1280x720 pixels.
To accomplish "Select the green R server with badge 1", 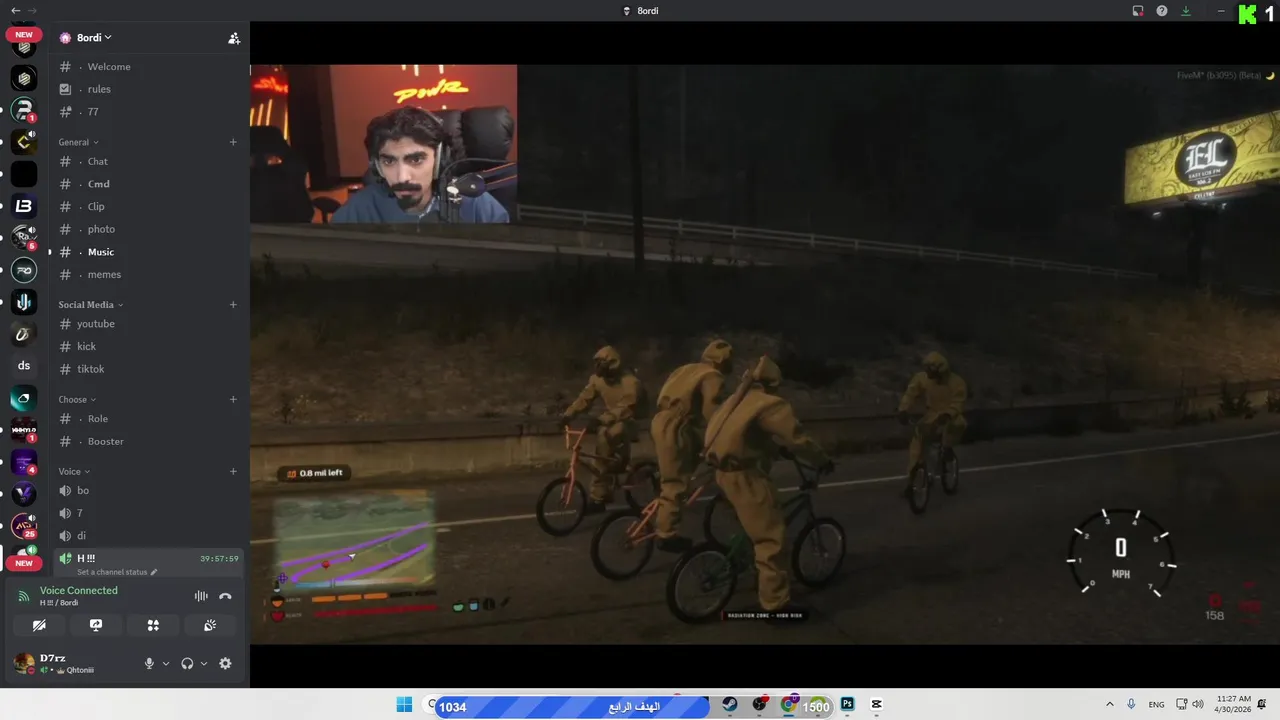I will (24, 110).
